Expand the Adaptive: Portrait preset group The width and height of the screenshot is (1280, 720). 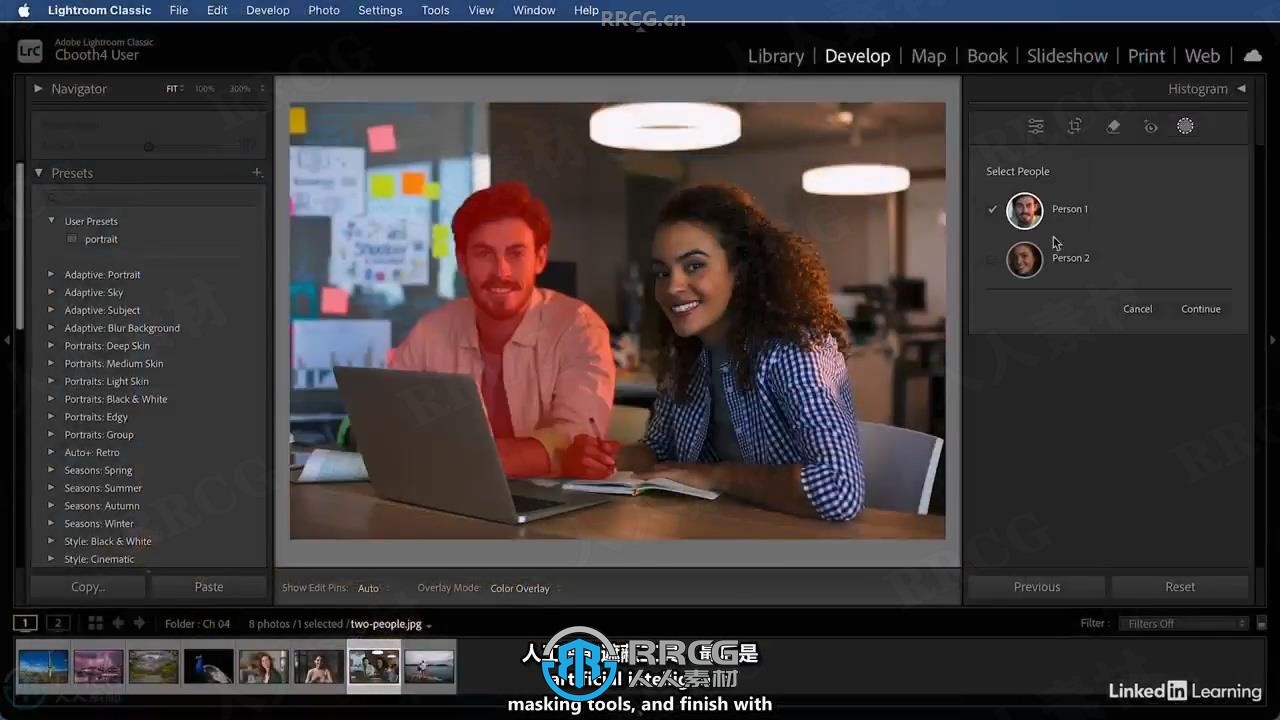coord(51,274)
